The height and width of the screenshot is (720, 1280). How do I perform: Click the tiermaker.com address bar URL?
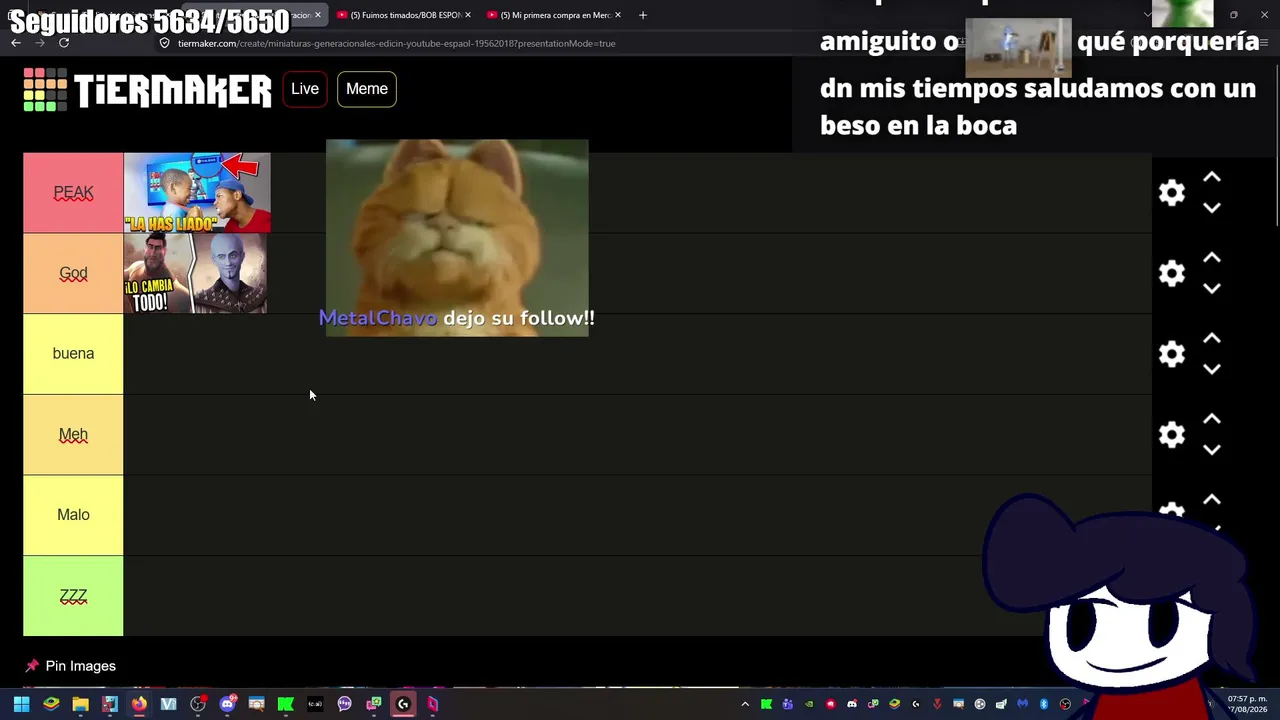(x=396, y=43)
